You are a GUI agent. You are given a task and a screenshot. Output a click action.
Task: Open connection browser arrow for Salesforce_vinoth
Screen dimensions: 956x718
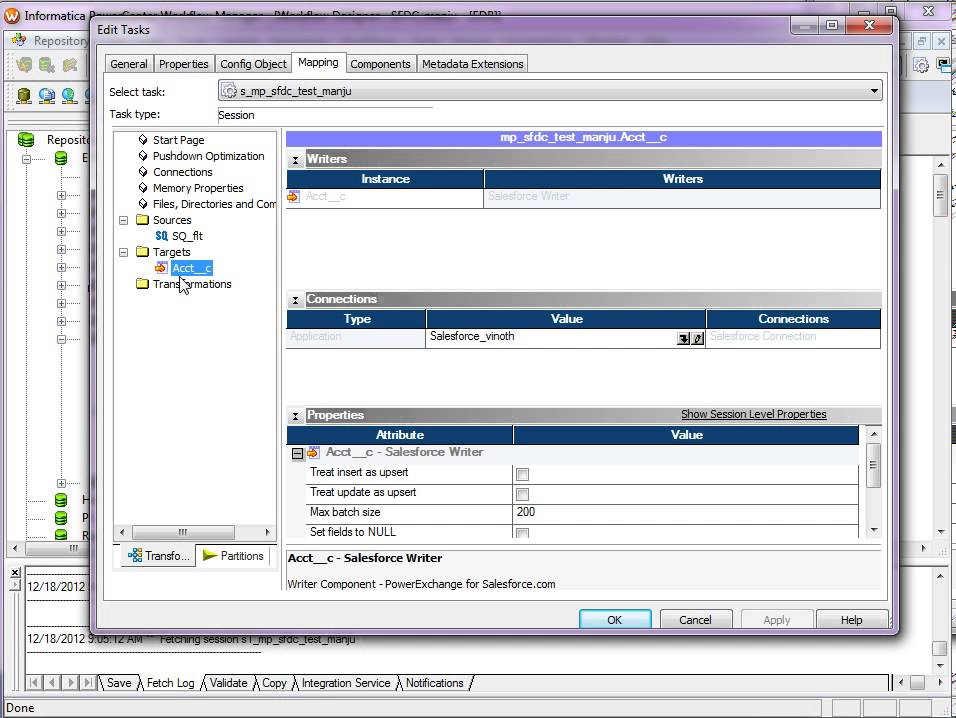[x=683, y=338]
